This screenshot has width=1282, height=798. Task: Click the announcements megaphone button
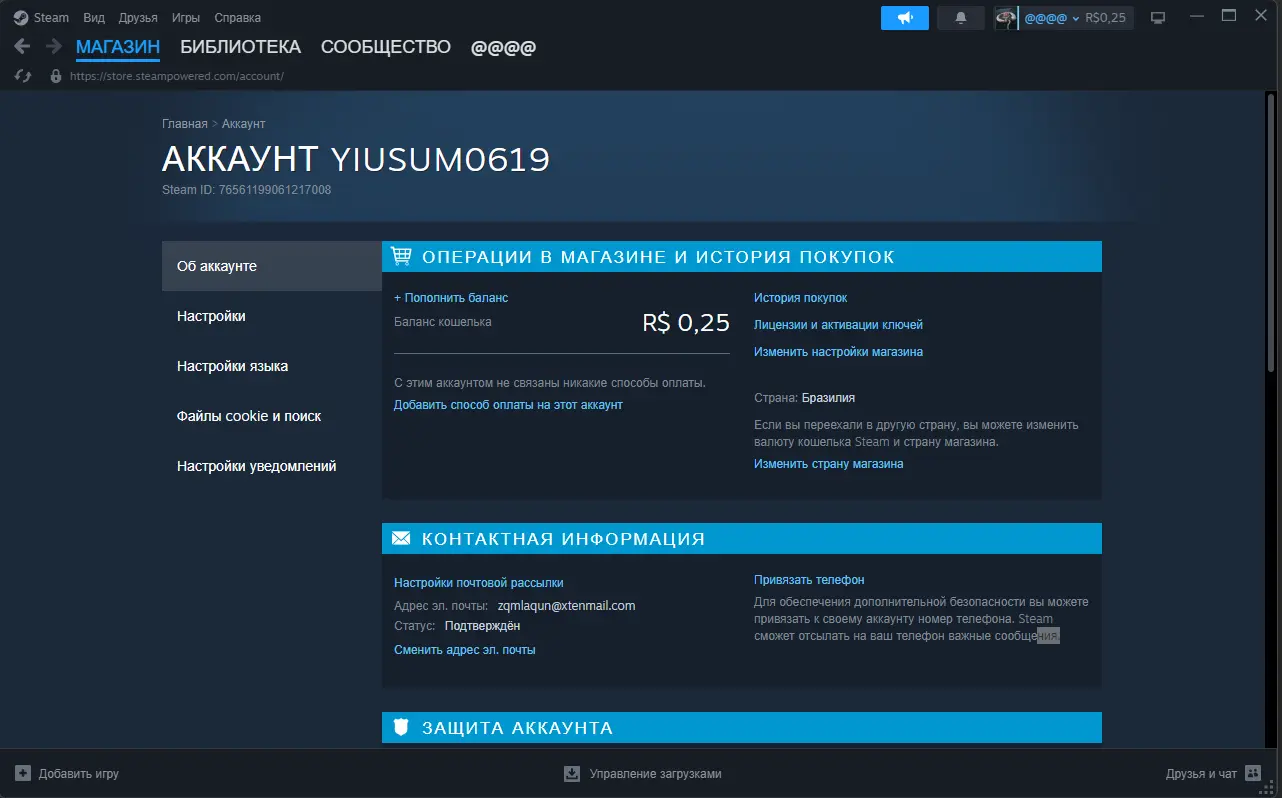pos(904,18)
